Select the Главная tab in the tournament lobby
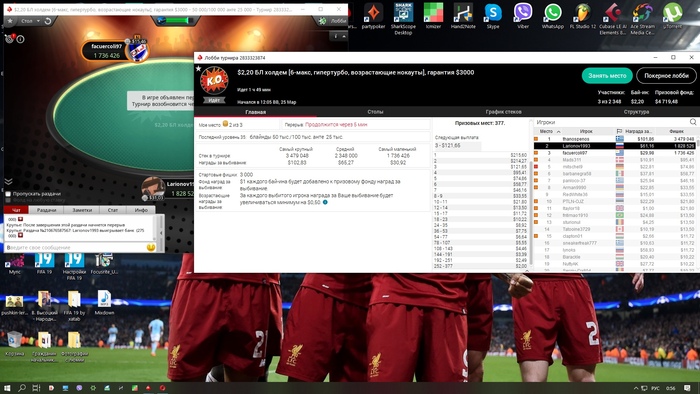Viewport: 700px width, 394px height. (x=255, y=112)
